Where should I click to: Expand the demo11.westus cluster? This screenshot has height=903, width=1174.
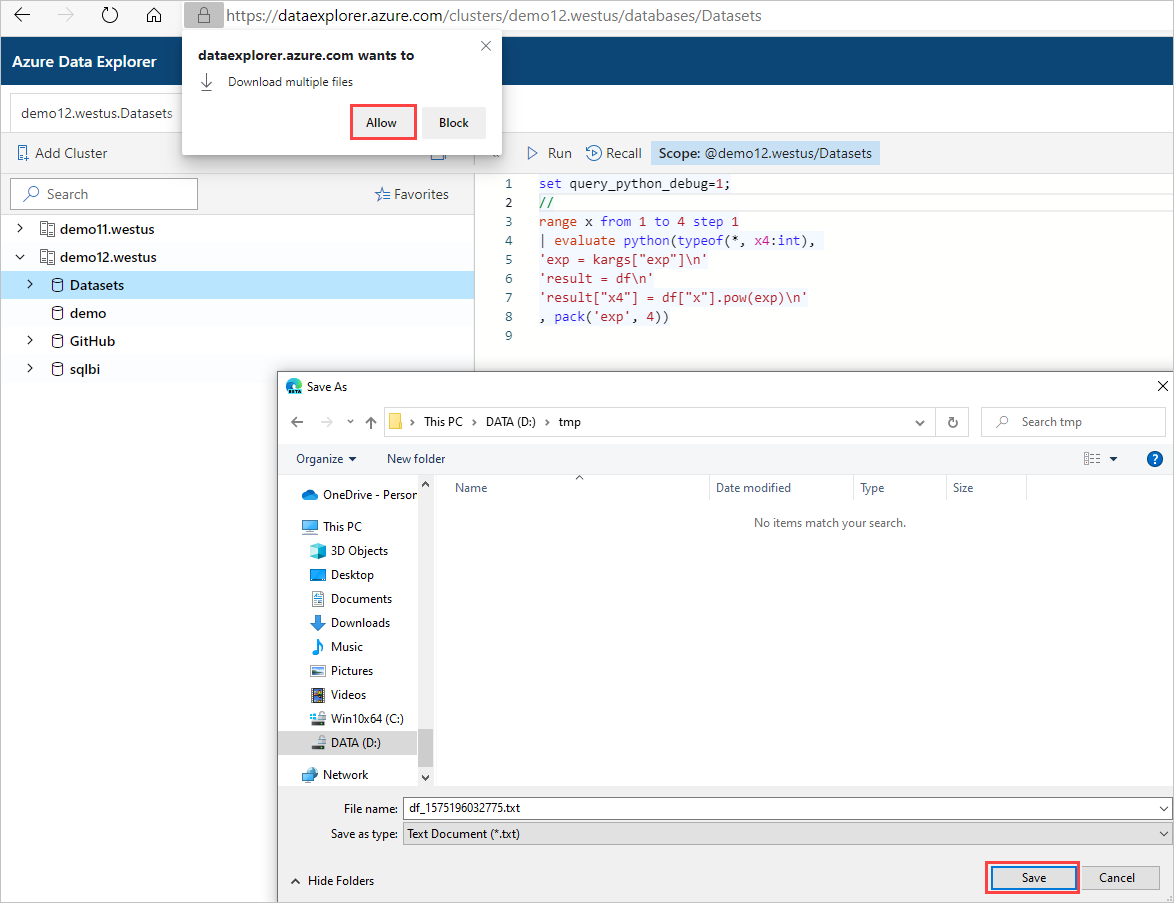pos(20,228)
